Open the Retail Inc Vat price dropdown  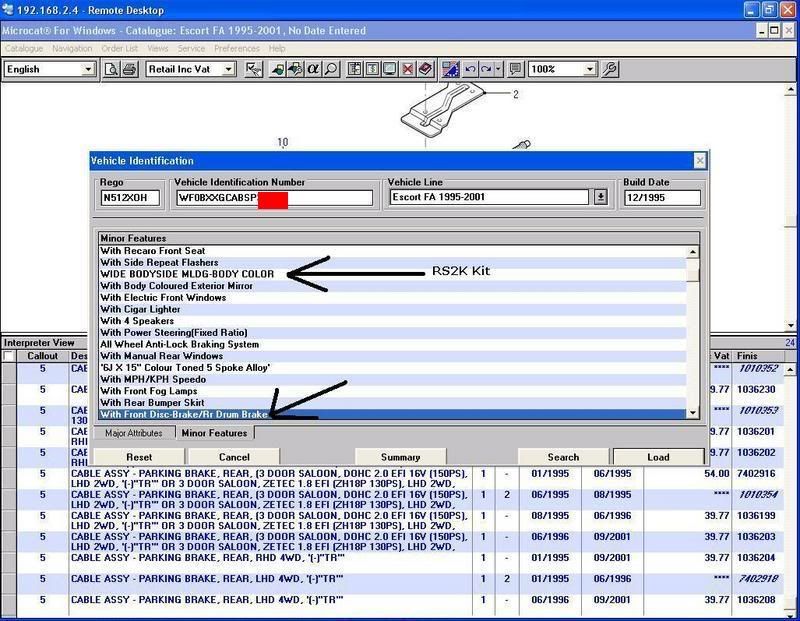point(229,69)
